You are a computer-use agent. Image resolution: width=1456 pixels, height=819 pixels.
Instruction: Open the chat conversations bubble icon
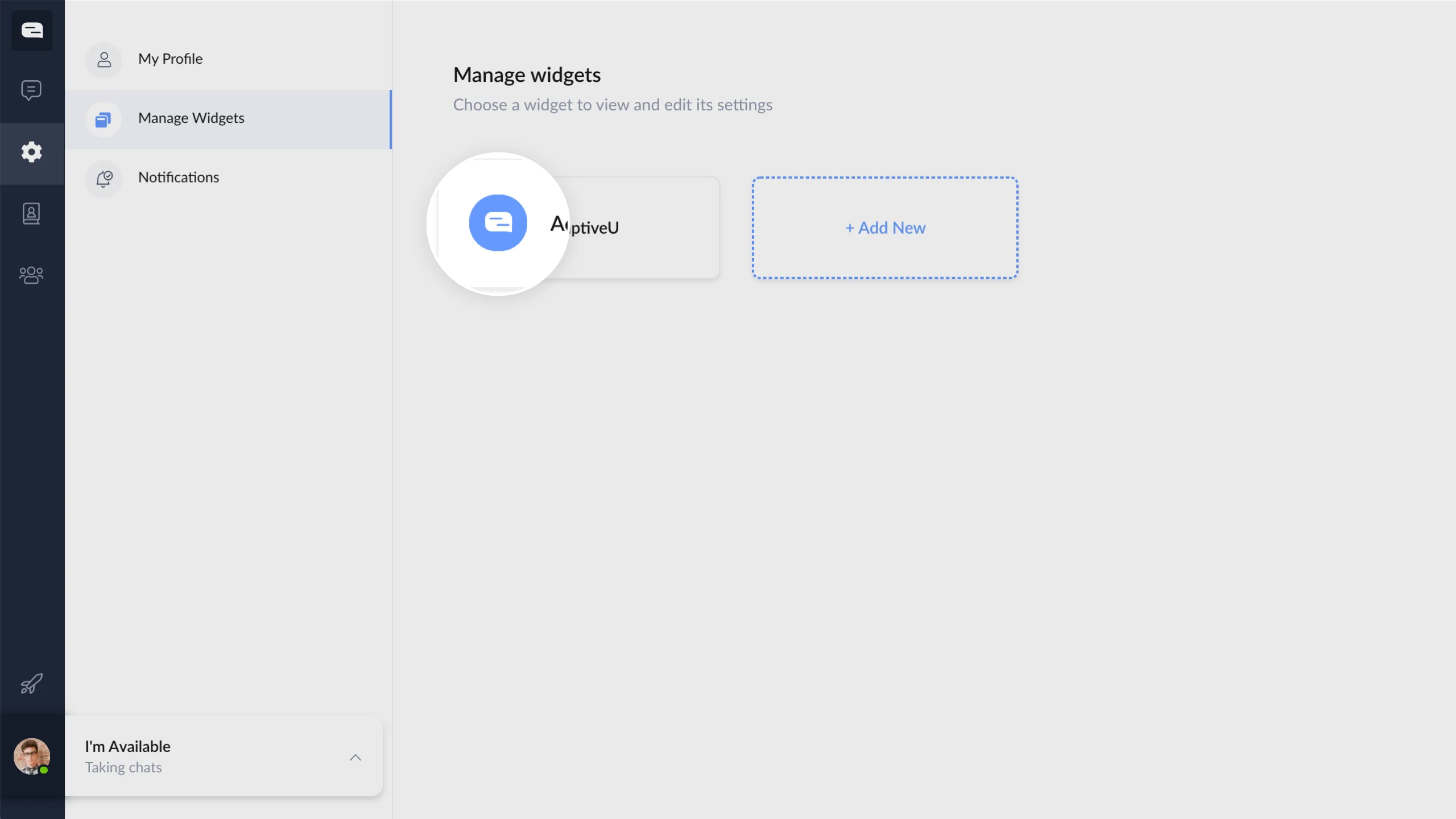pos(31,90)
